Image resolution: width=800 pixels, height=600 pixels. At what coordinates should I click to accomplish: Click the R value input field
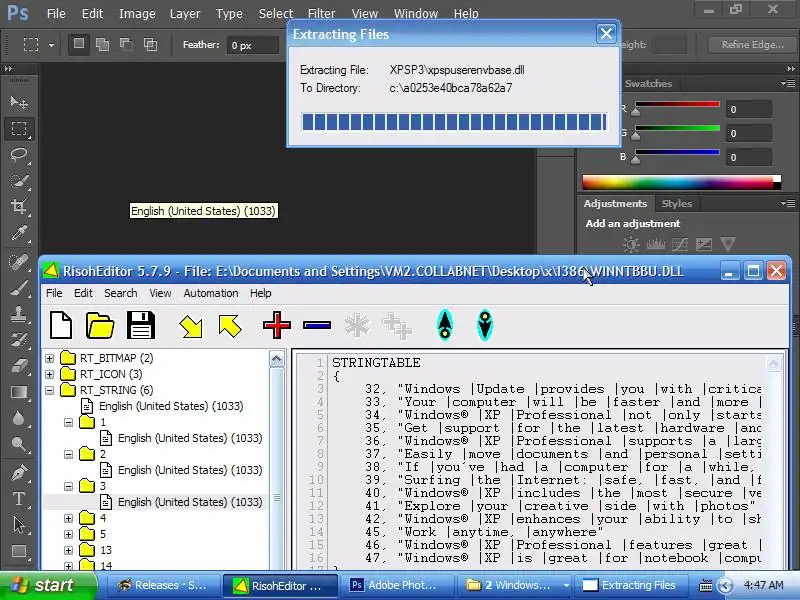[x=749, y=109]
